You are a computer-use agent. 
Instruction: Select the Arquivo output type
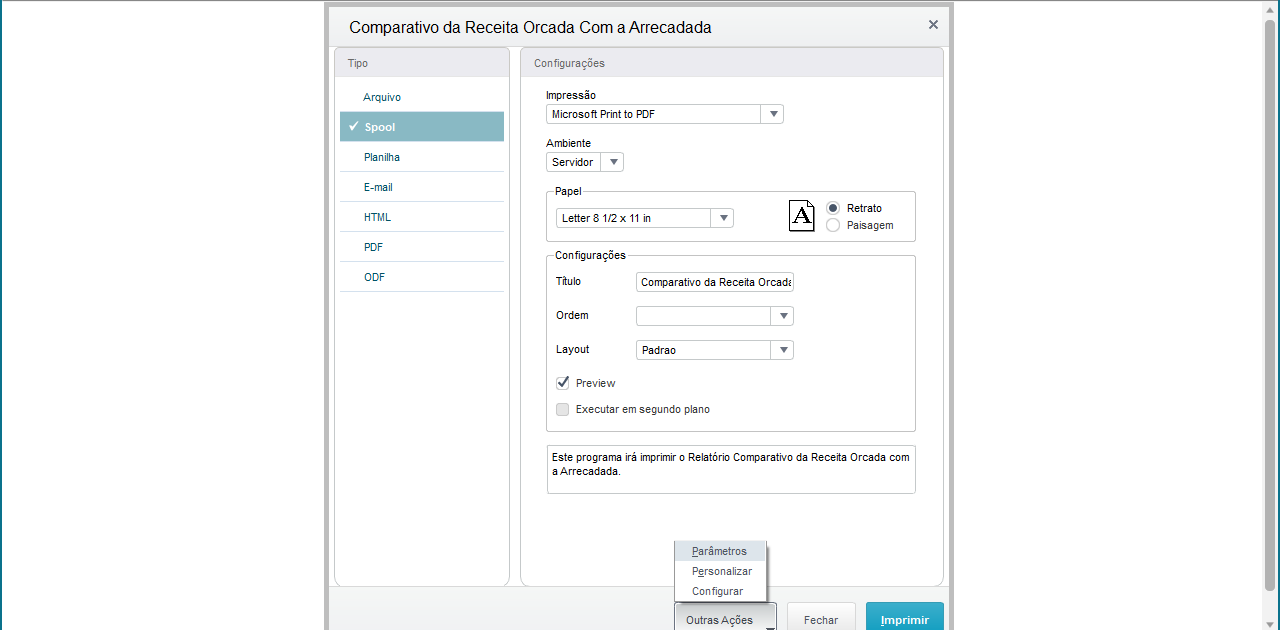click(x=382, y=97)
